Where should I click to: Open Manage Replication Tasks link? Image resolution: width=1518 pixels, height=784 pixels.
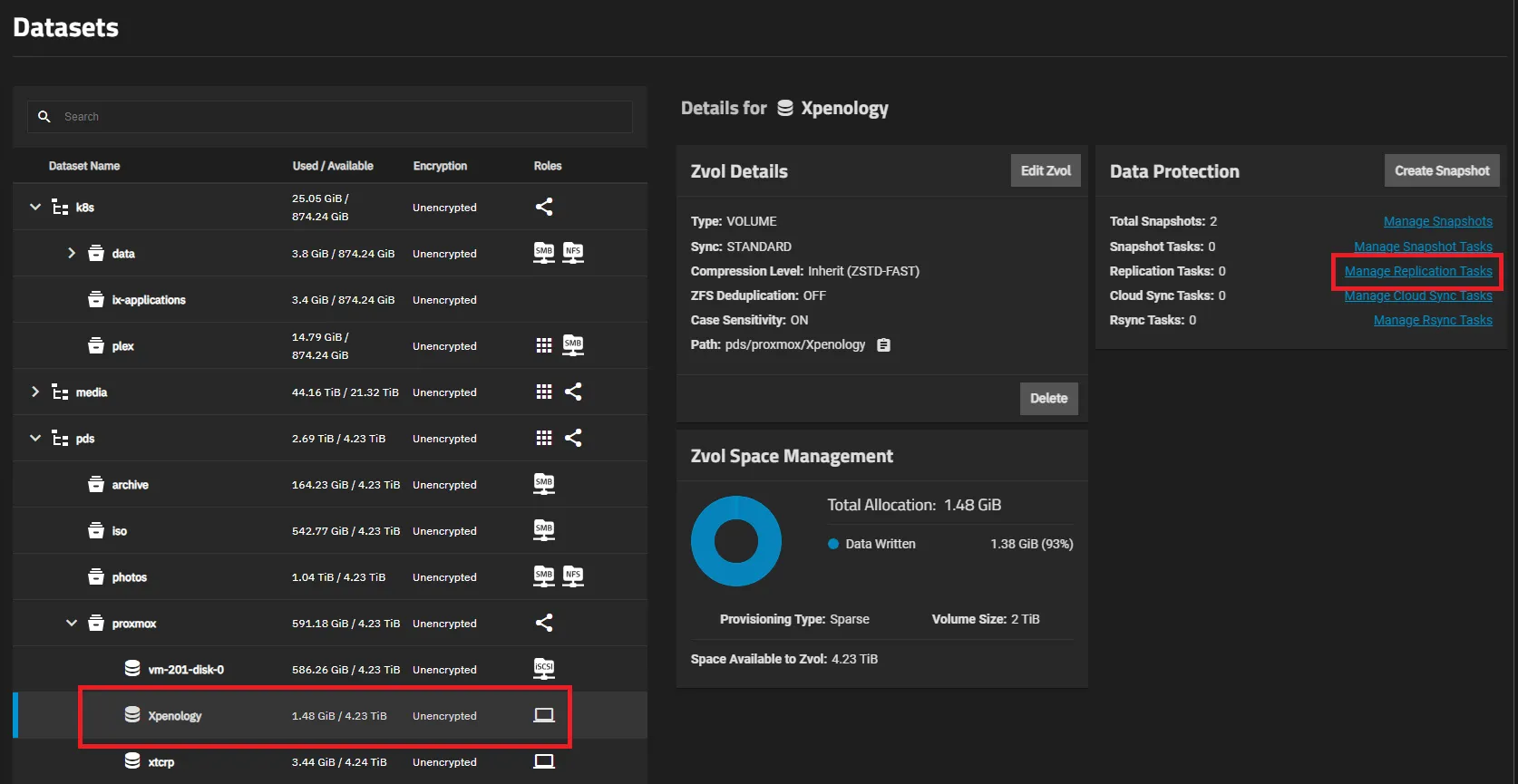pos(1417,271)
